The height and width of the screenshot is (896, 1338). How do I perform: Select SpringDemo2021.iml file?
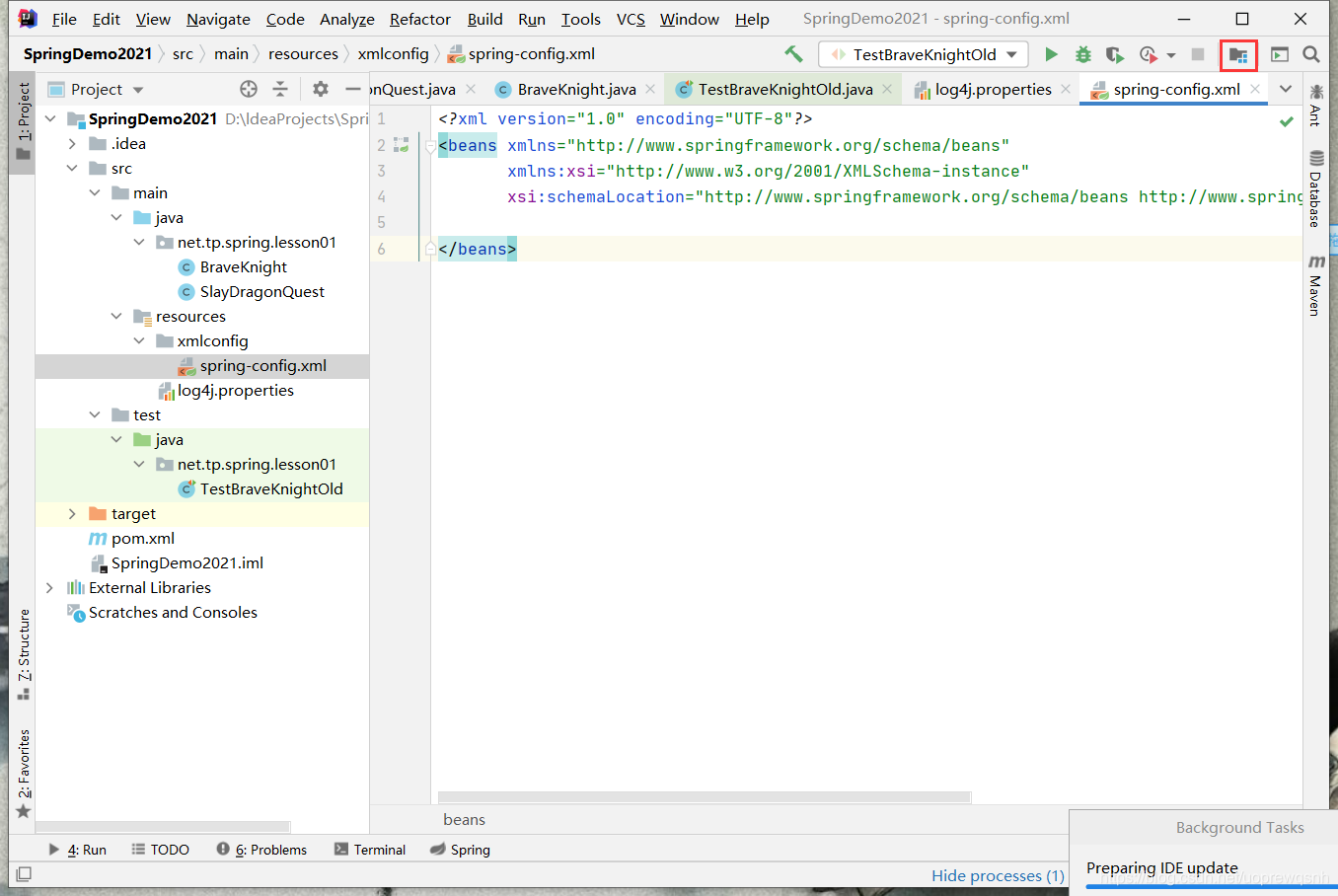pos(186,563)
